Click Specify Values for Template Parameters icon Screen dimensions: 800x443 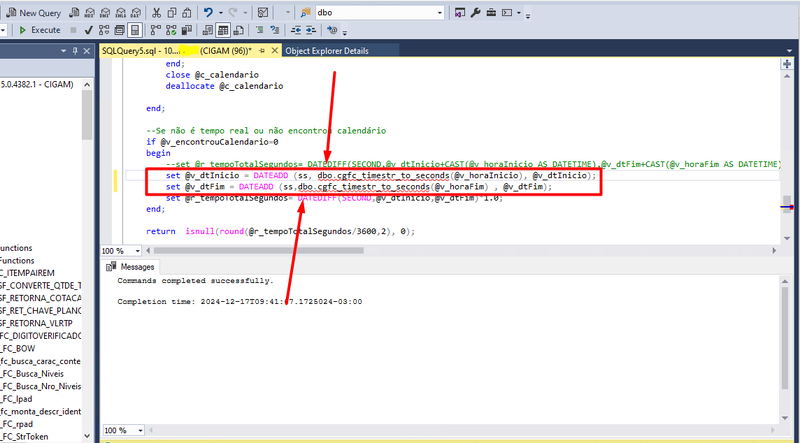pyautogui.click(x=332, y=30)
